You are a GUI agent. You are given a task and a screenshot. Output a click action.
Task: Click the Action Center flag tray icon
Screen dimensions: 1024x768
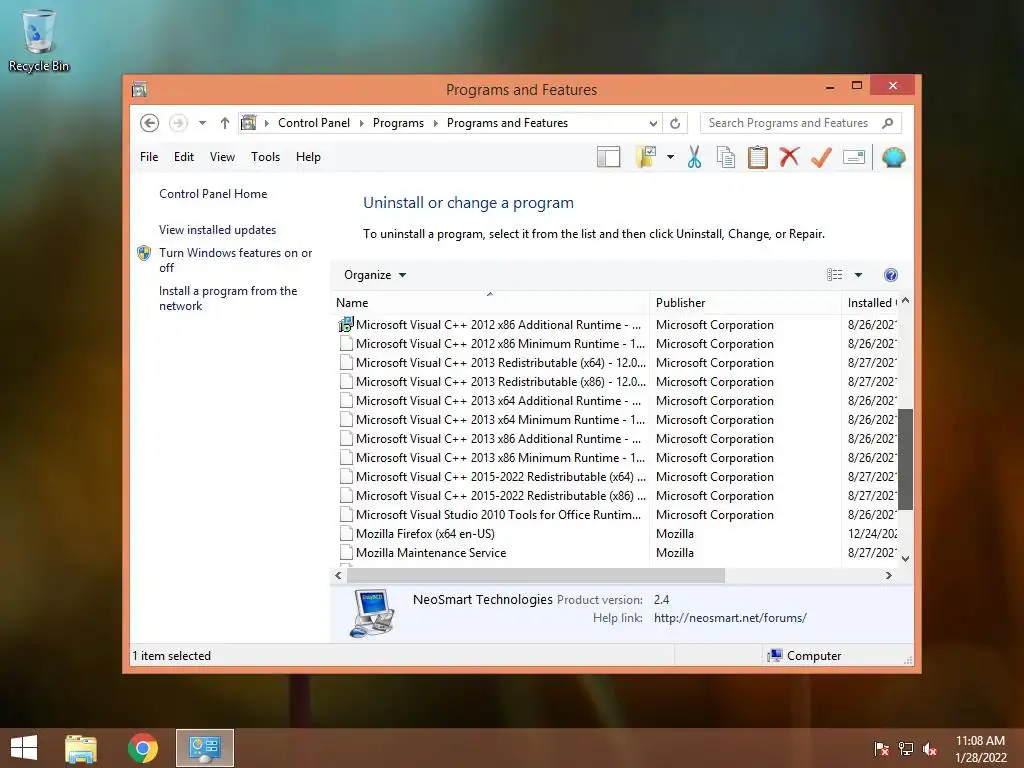click(881, 749)
